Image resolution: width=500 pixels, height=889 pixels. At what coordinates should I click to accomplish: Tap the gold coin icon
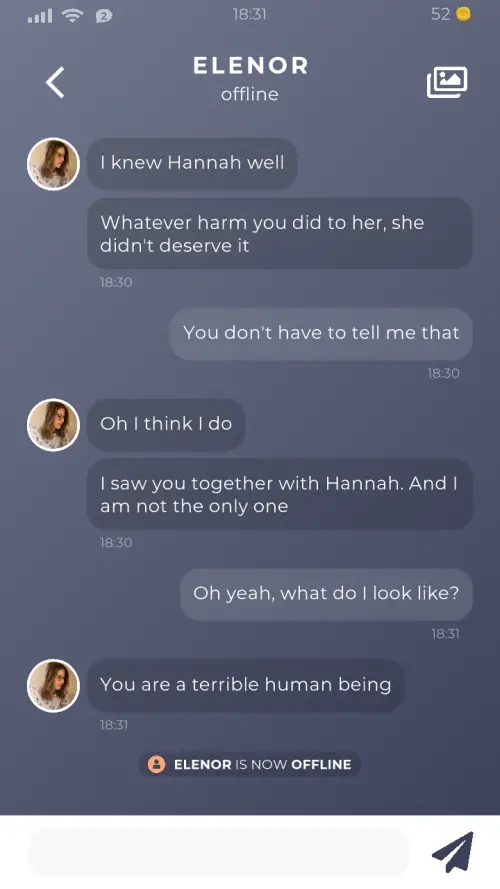tap(463, 14)
